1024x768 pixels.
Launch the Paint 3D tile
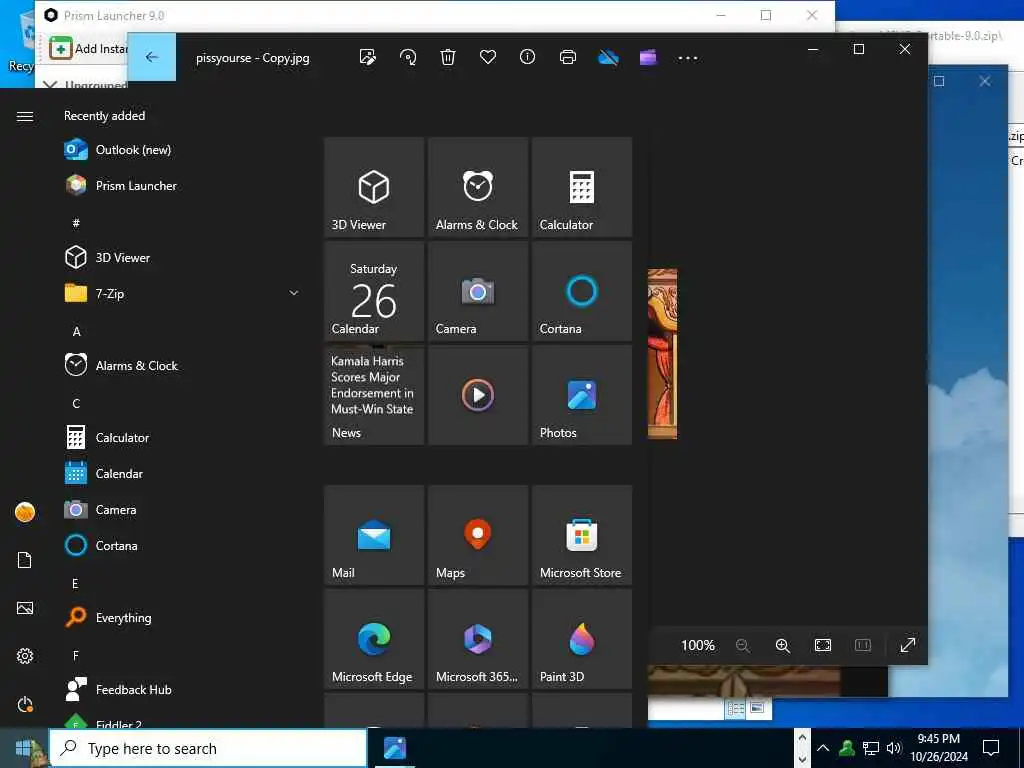[x=582, y=639]
